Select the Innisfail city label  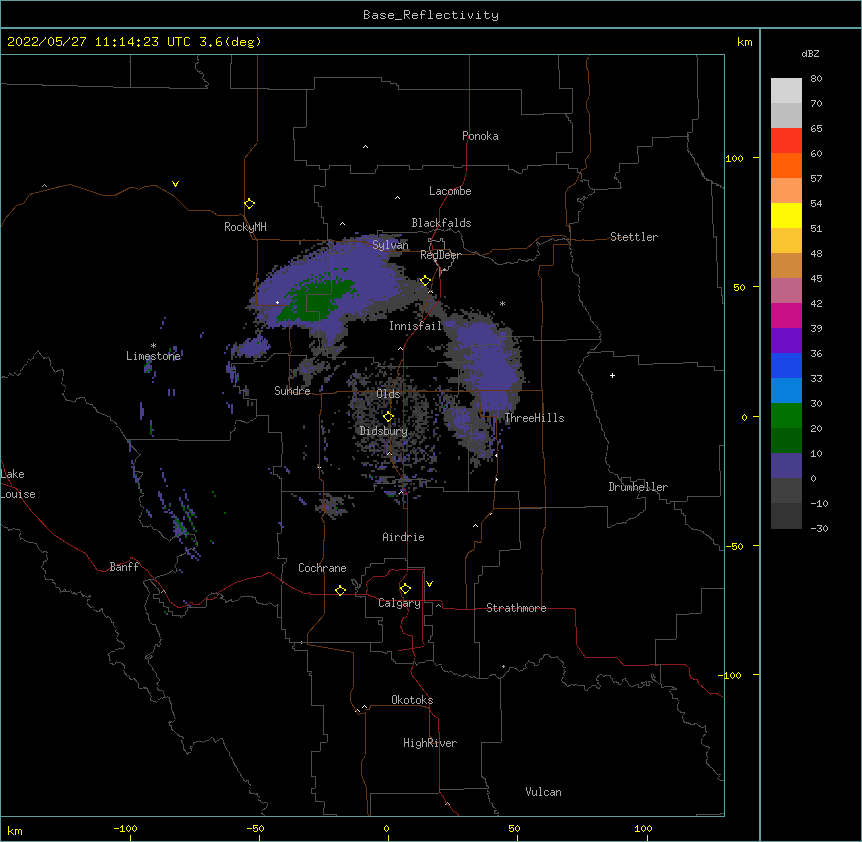(x=416, y=326)
